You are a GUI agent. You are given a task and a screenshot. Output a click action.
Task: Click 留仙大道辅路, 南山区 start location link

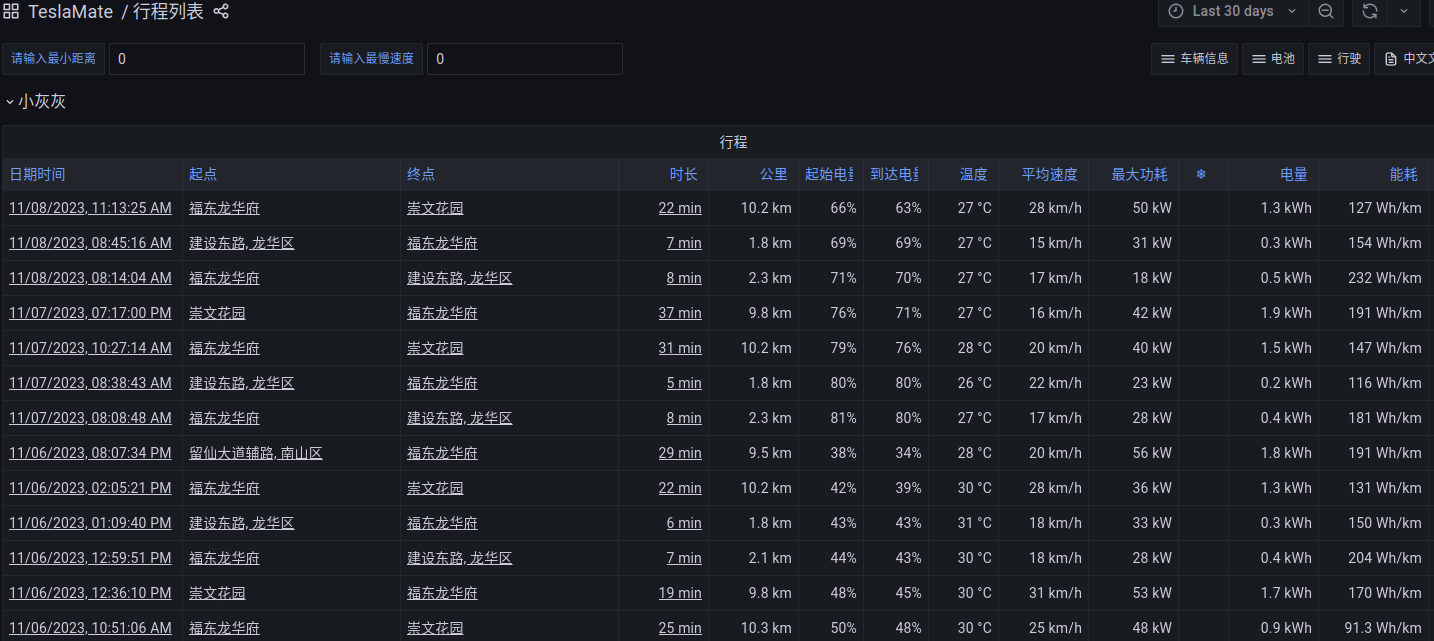coord(256,453)
